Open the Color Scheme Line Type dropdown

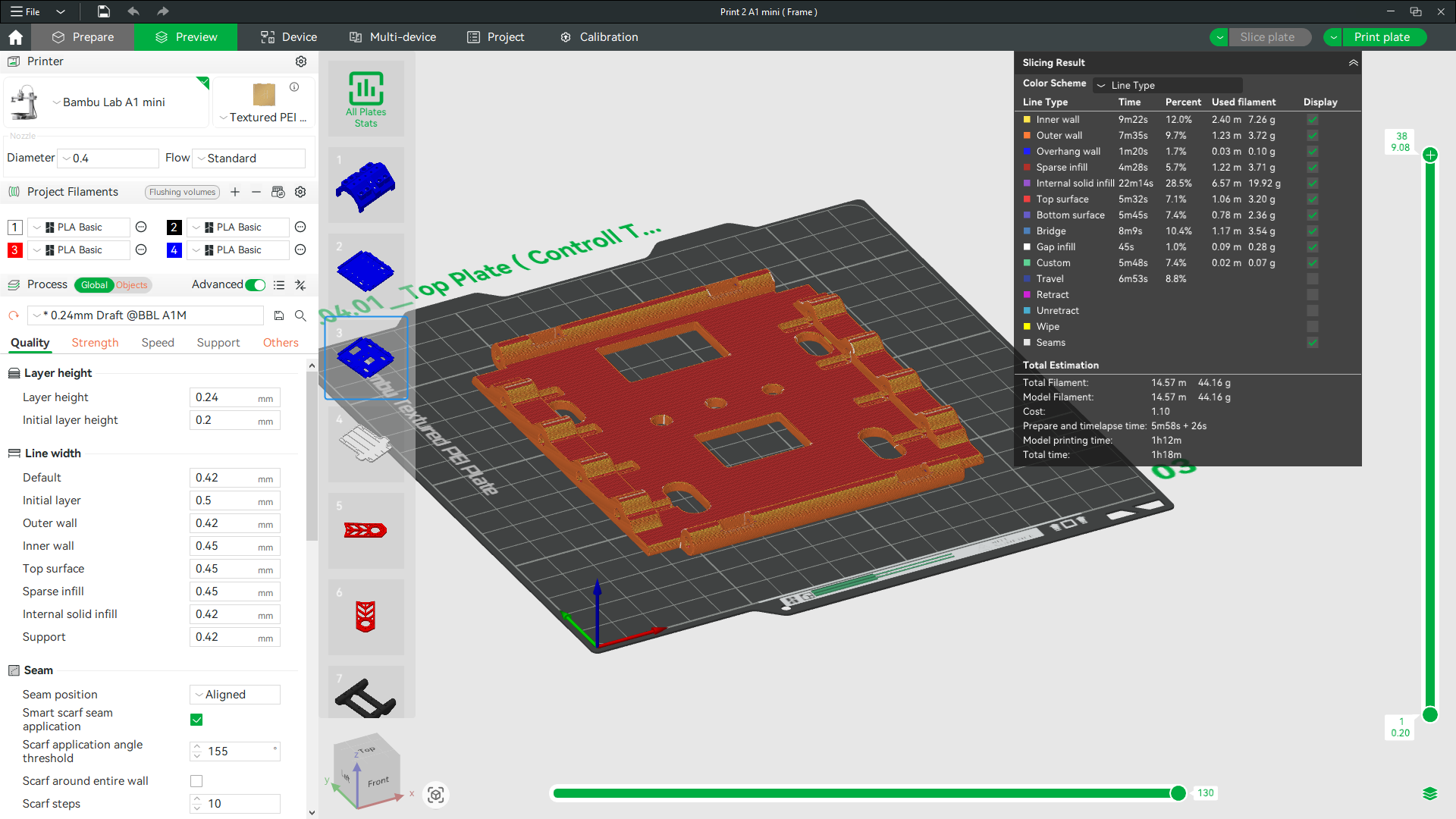[1168, 85]
